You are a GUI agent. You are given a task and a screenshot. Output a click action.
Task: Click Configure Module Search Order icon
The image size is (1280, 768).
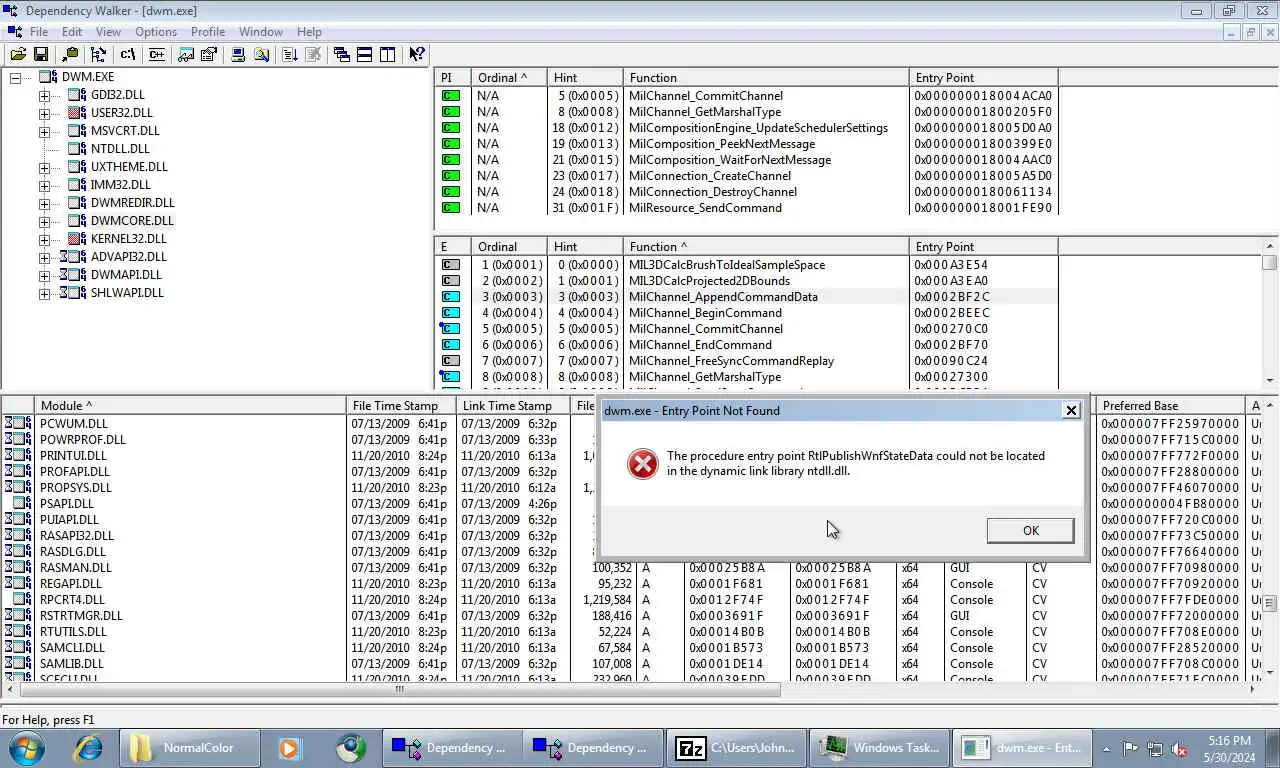point(261,54)
